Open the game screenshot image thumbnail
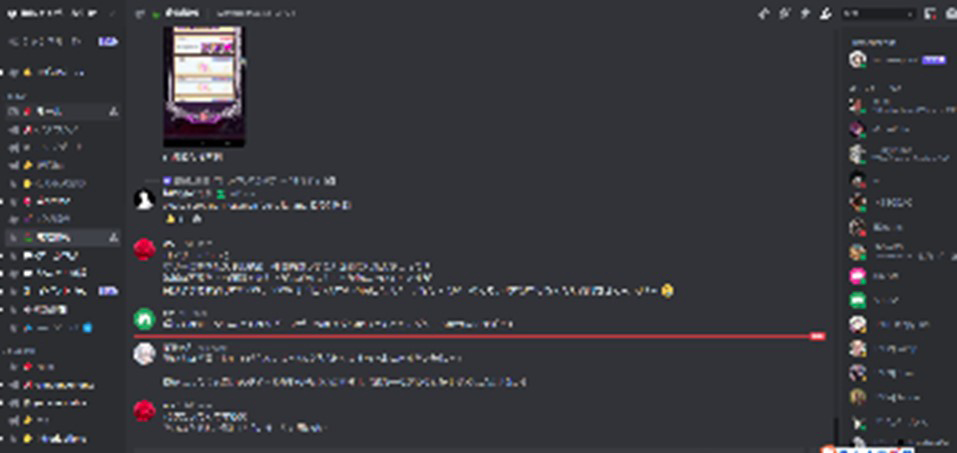Screen dimensions: 957x453 pyautogui.click(x=204, y=85)
